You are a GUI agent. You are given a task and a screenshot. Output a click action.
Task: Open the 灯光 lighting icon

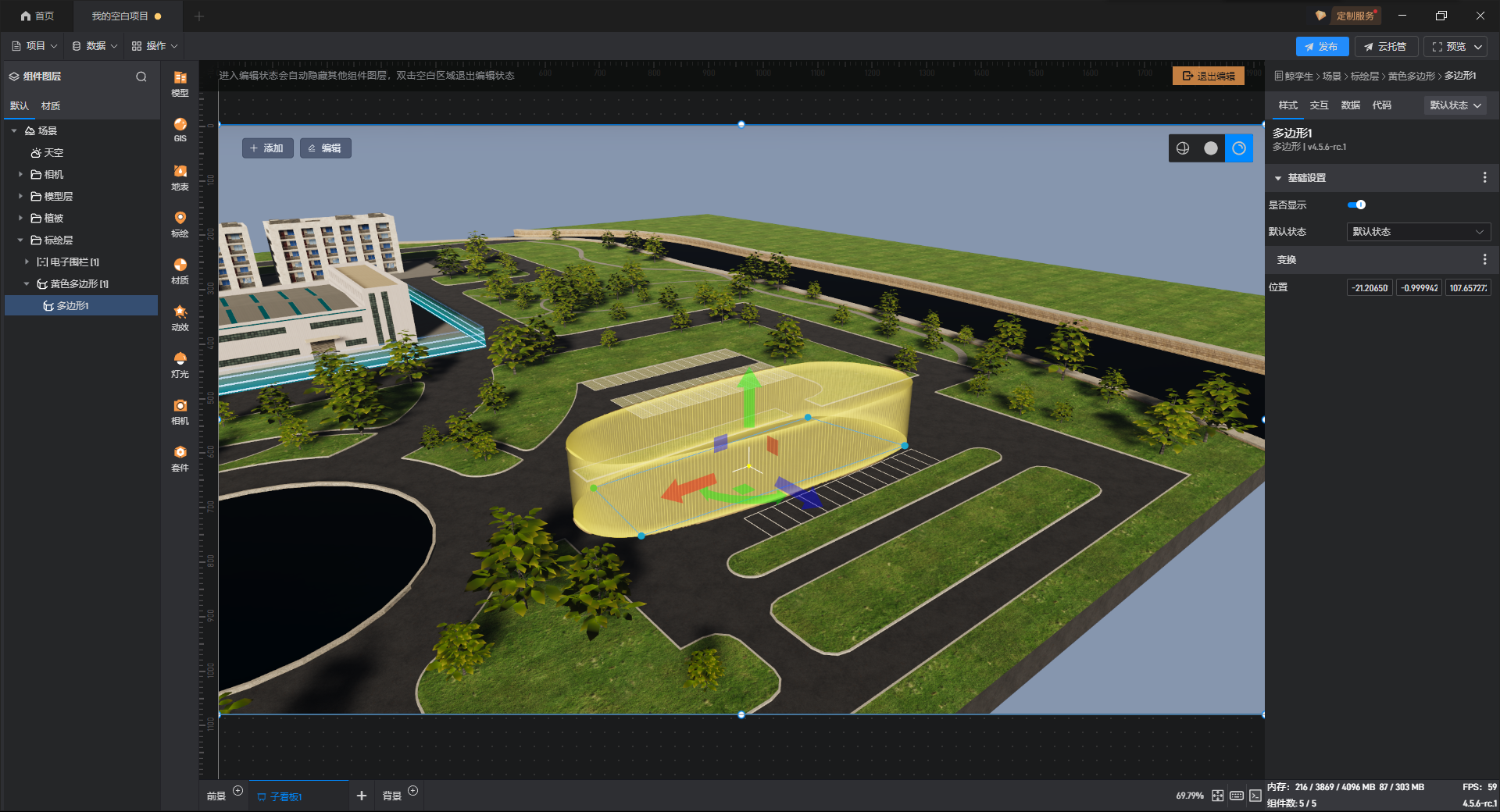point(180,364)
